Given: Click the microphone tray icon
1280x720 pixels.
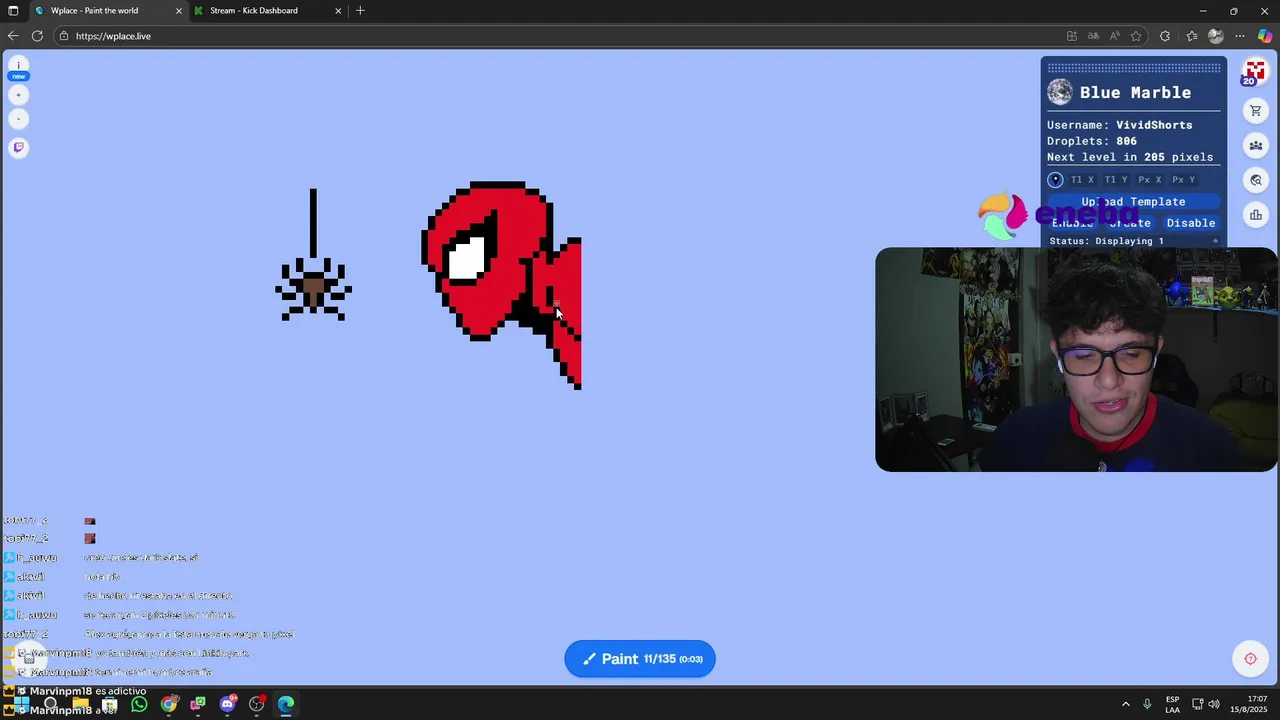Looking at the screenshot, I should pyautogui.click(x=1147, y=704).
